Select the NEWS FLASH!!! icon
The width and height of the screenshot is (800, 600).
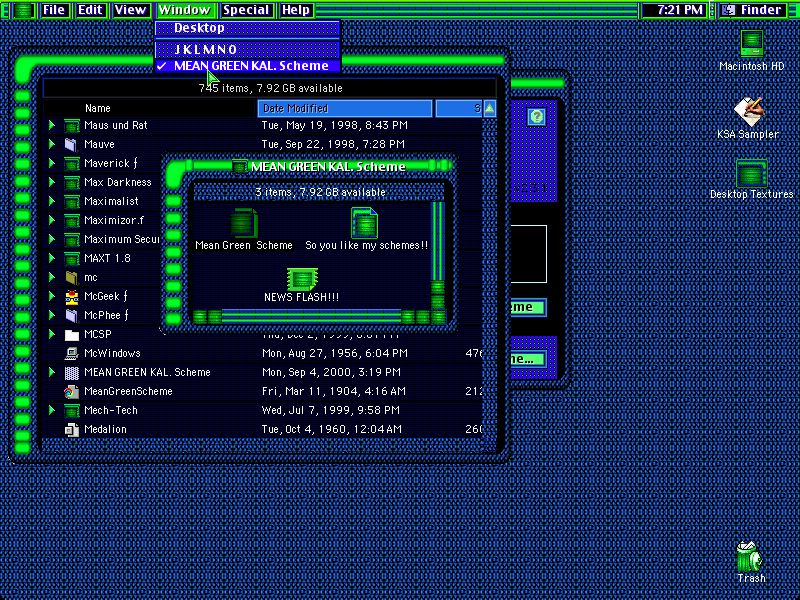click(x=302, y=279)
